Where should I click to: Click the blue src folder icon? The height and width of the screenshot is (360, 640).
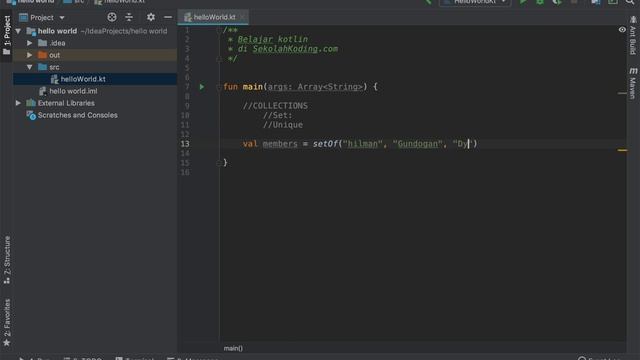(x=42, y=67)
